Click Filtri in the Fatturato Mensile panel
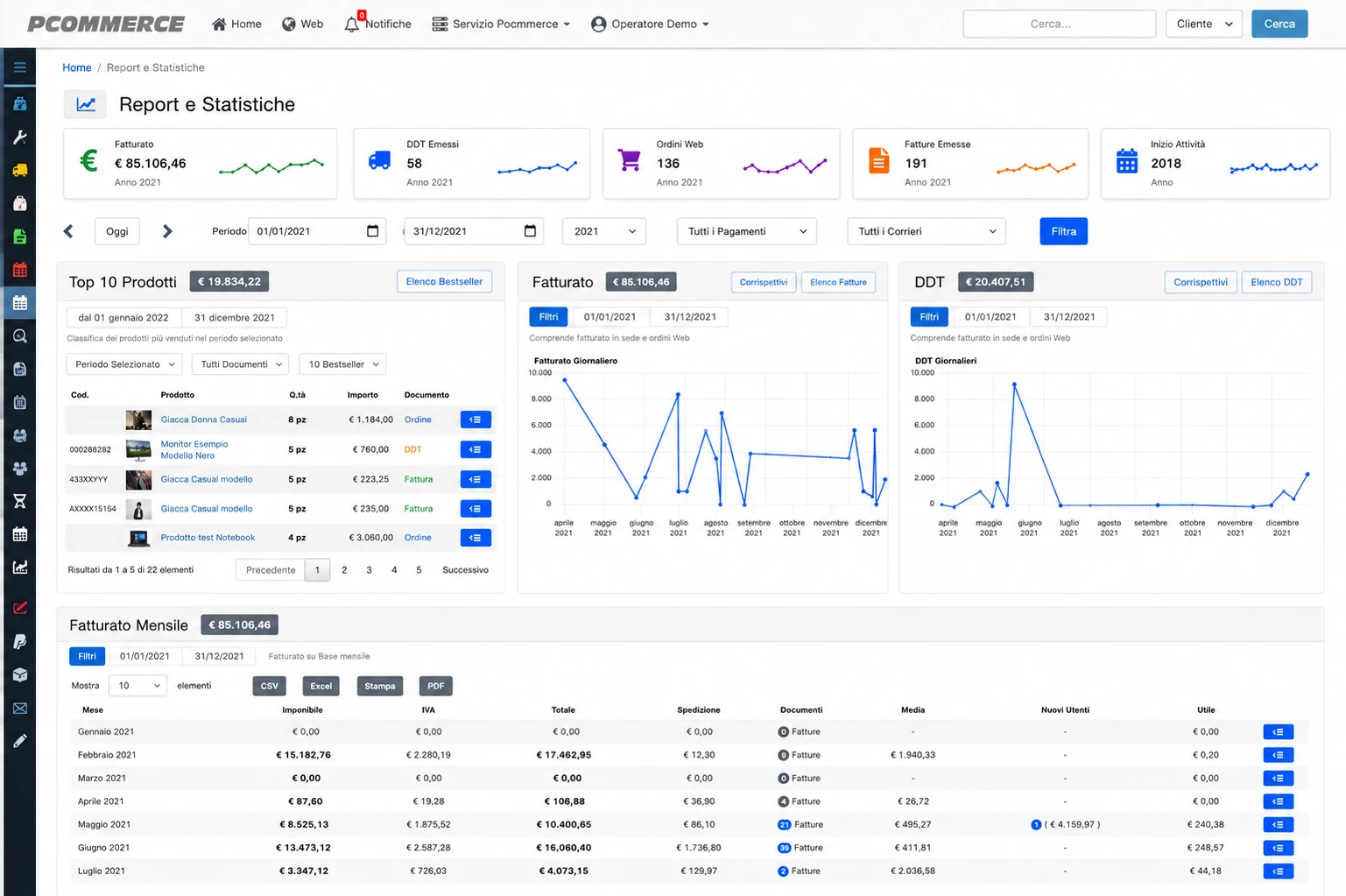Viewport: 1346px width, 896px height. coord(88,656)
